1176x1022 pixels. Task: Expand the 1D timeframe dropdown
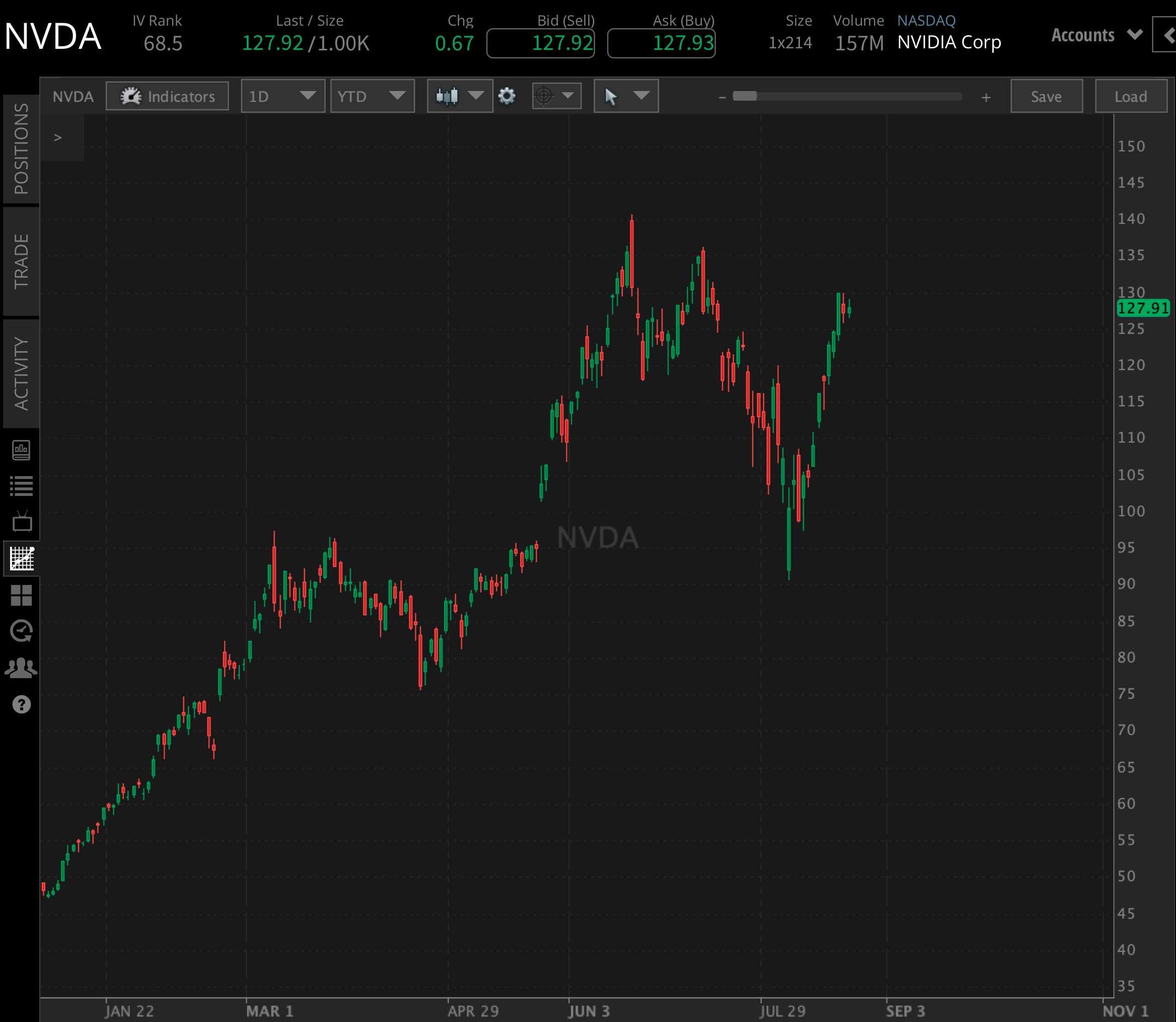pos(282,96)
